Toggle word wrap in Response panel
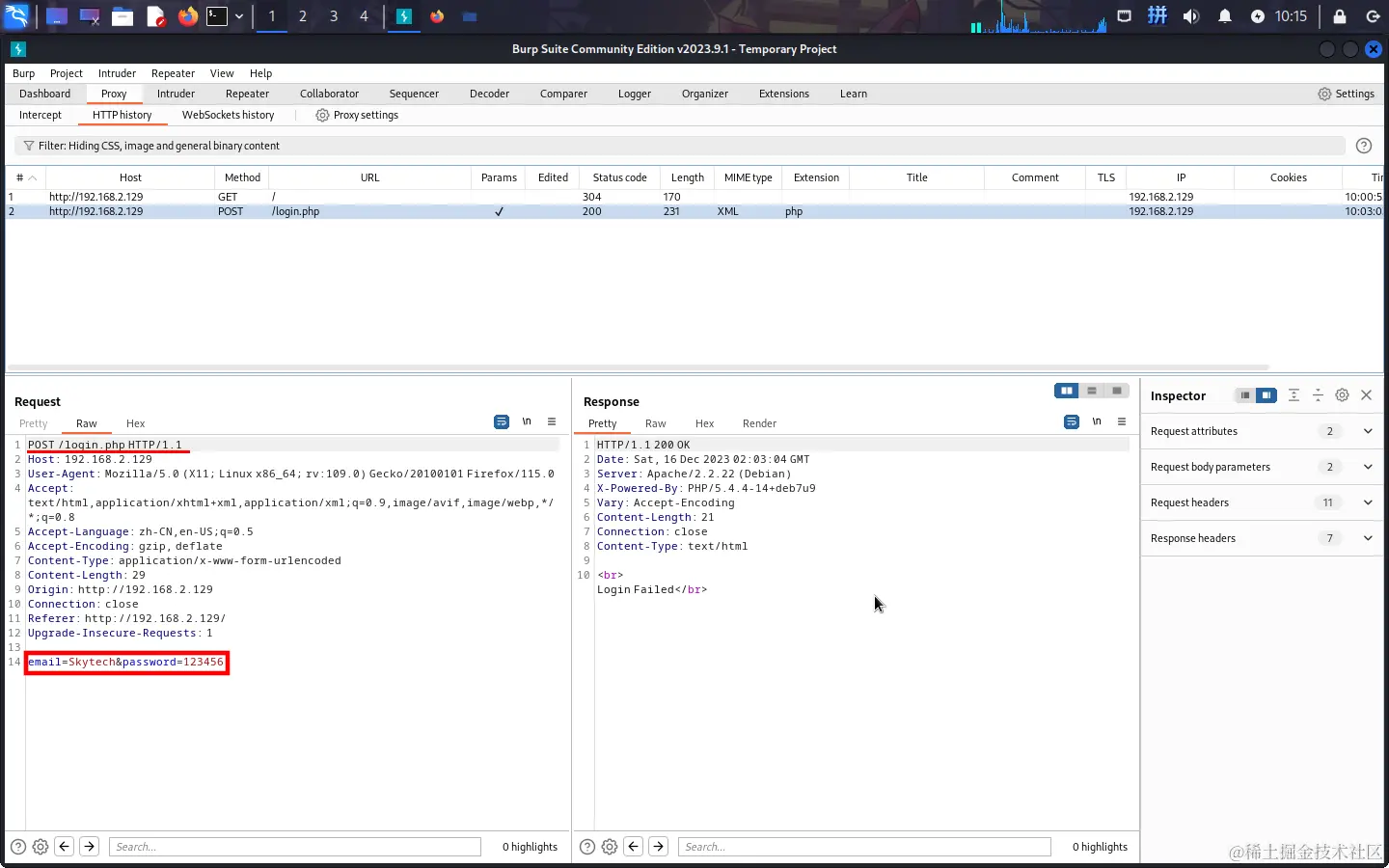 (x=1072, y=422)
